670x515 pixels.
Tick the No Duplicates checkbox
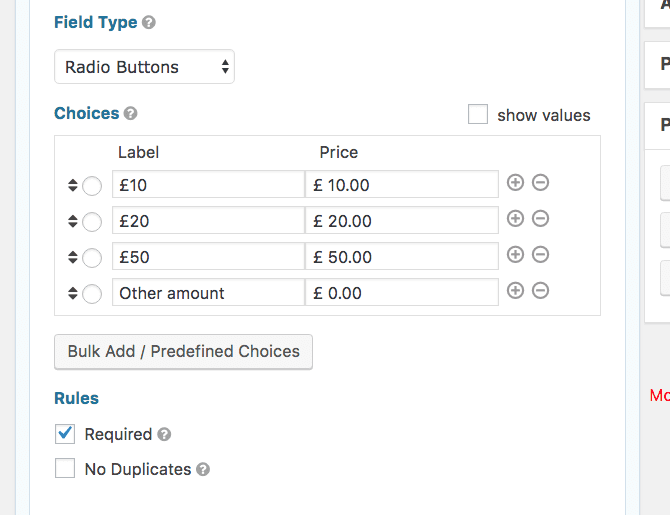tap(65, 468)
